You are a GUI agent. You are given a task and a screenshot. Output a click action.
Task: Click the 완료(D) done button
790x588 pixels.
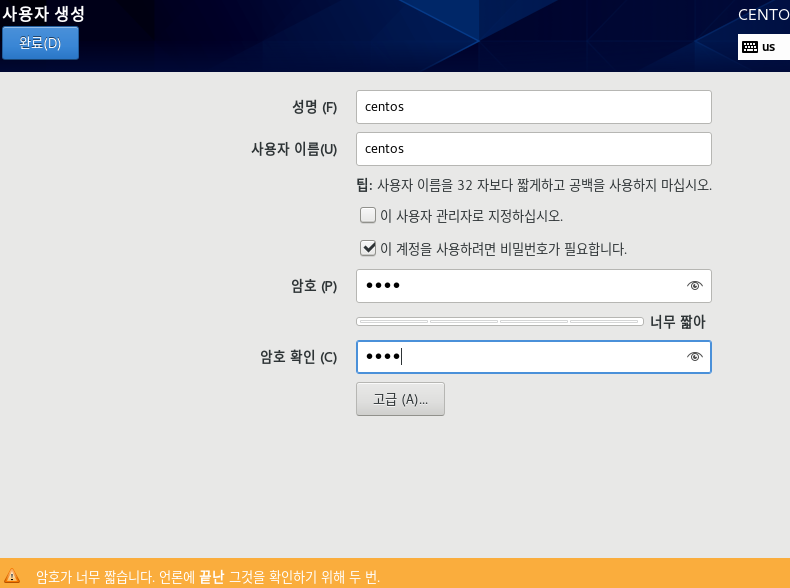(40, 43)
